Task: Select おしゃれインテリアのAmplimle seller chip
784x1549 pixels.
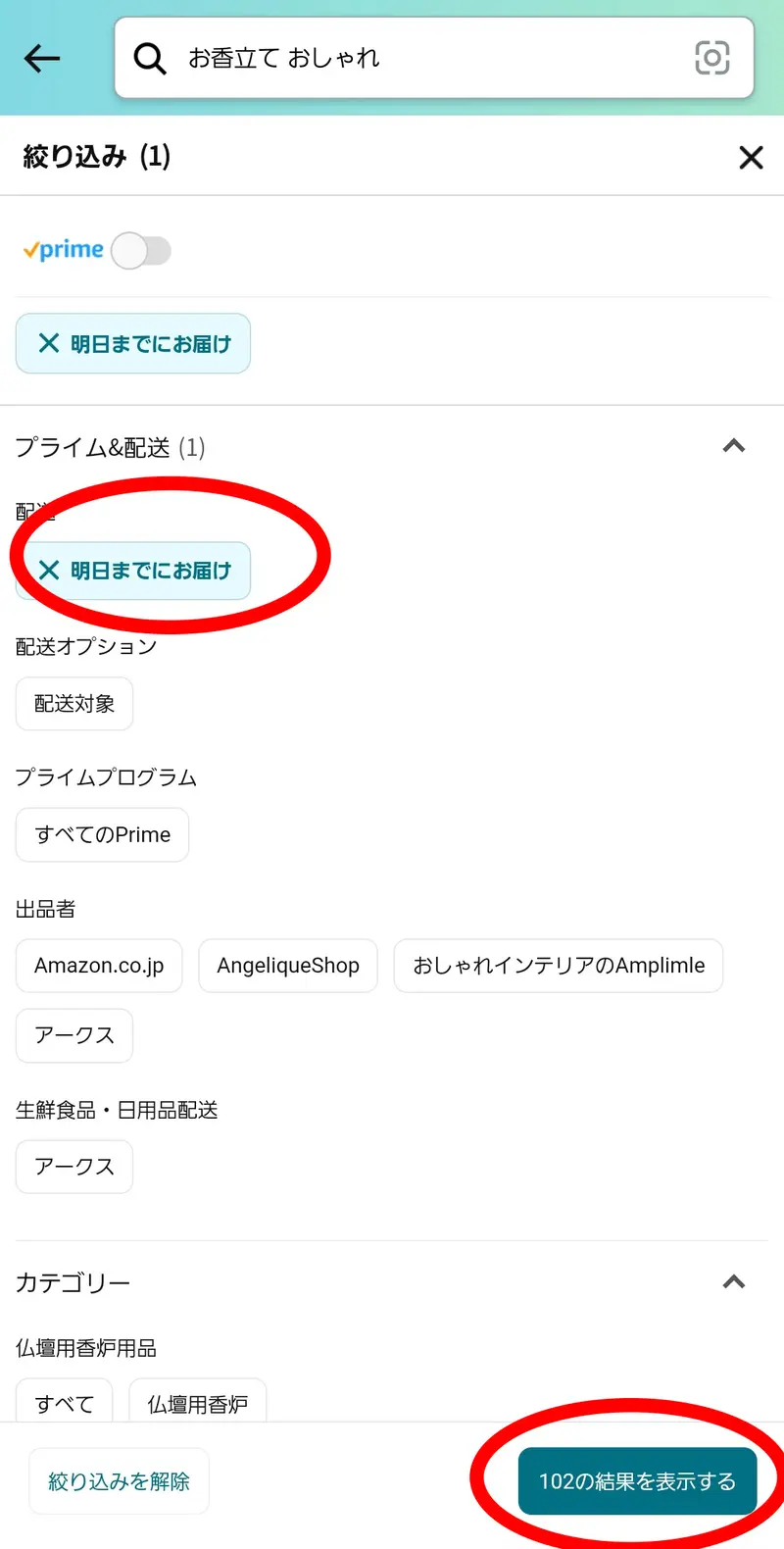Action: tap(559, 966)
